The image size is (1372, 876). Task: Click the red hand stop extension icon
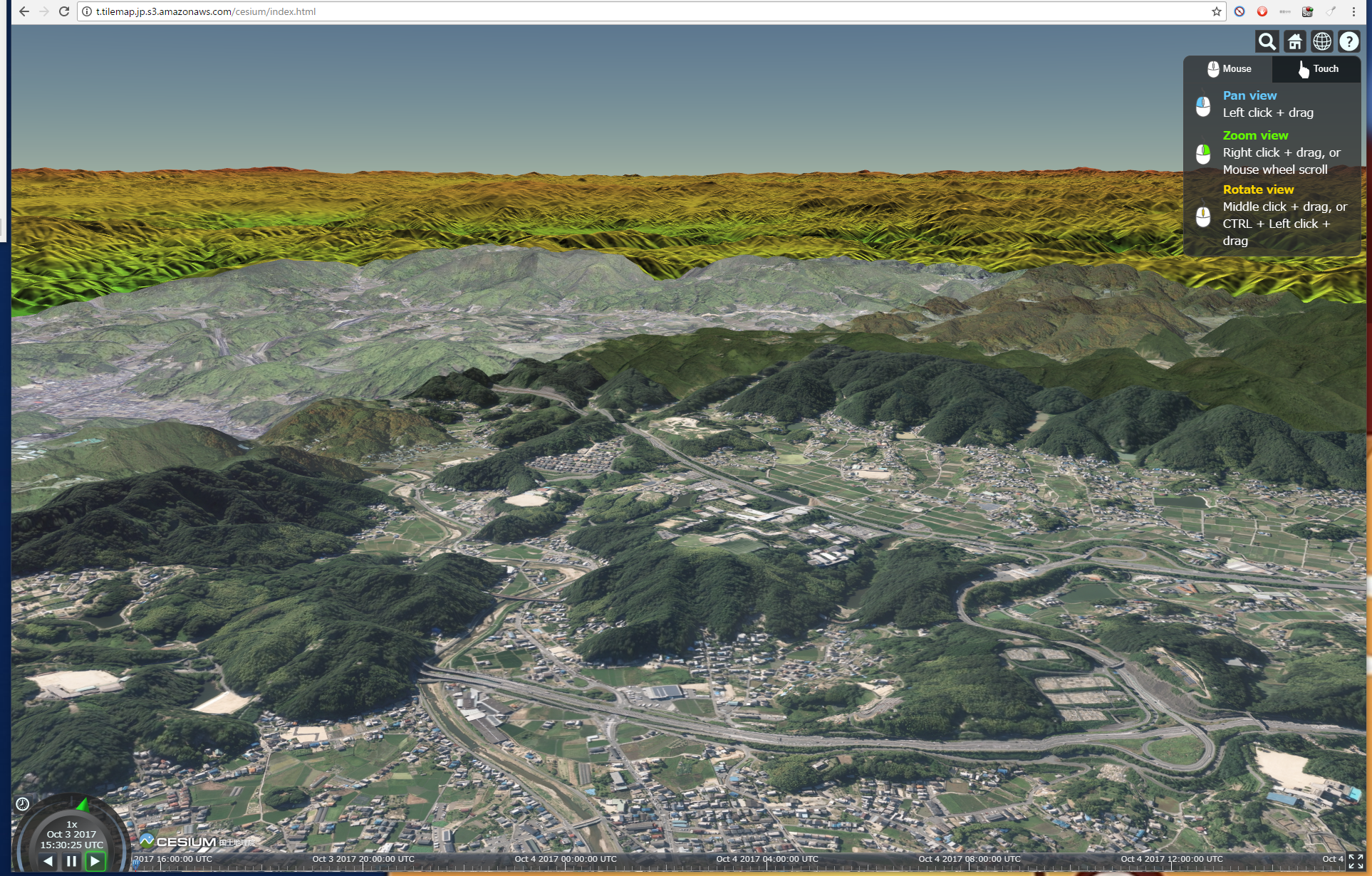click(1262, 11)
